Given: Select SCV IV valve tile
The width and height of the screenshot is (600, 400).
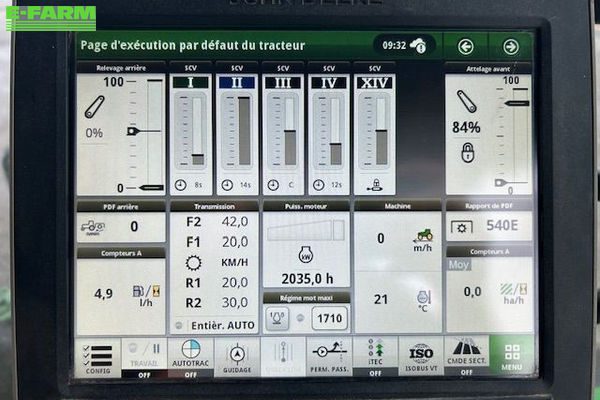Looking at the screenshot, I should tap(329, 129).
